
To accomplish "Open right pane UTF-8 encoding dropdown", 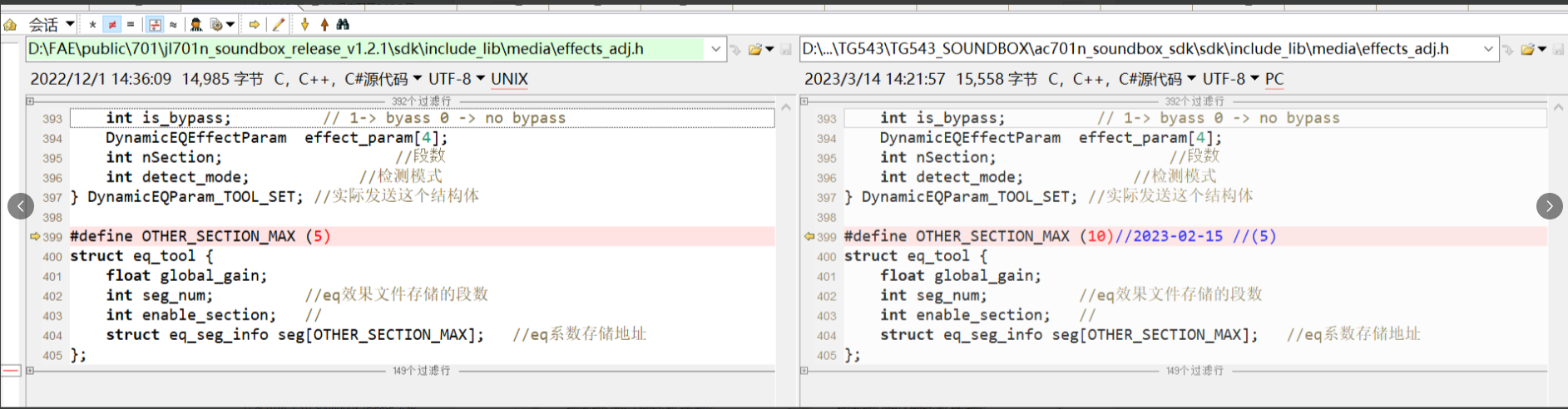I will click(1230, 79).
